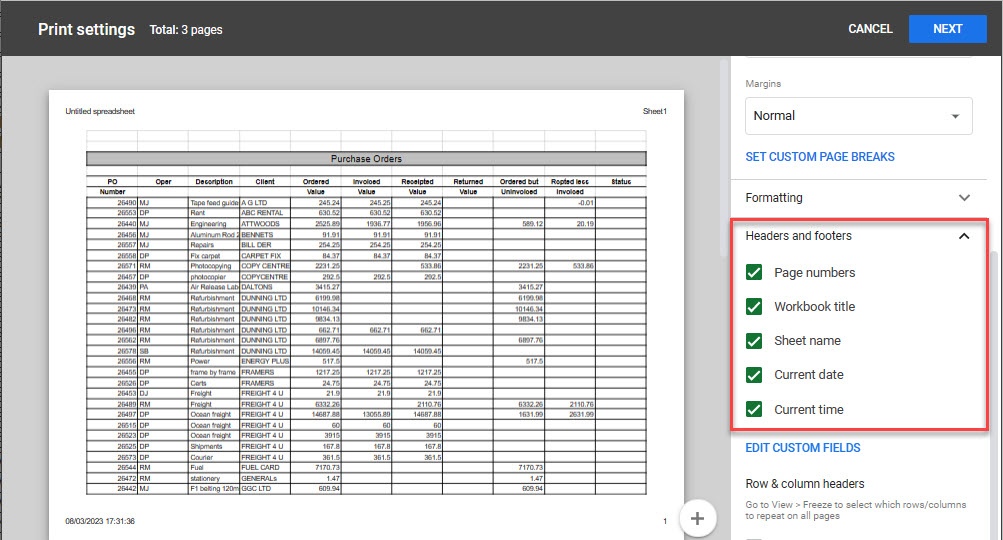Click the date timestamp in preview footer
The image size is (1003, 540).
click(x=100, y=521)
